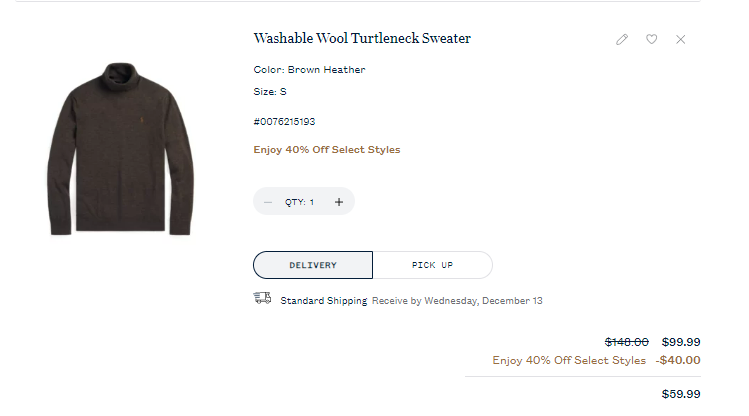Click the Receive by Wednesday, December 13 text
This screenshot has height=416, width=749.
pos(457,300)
